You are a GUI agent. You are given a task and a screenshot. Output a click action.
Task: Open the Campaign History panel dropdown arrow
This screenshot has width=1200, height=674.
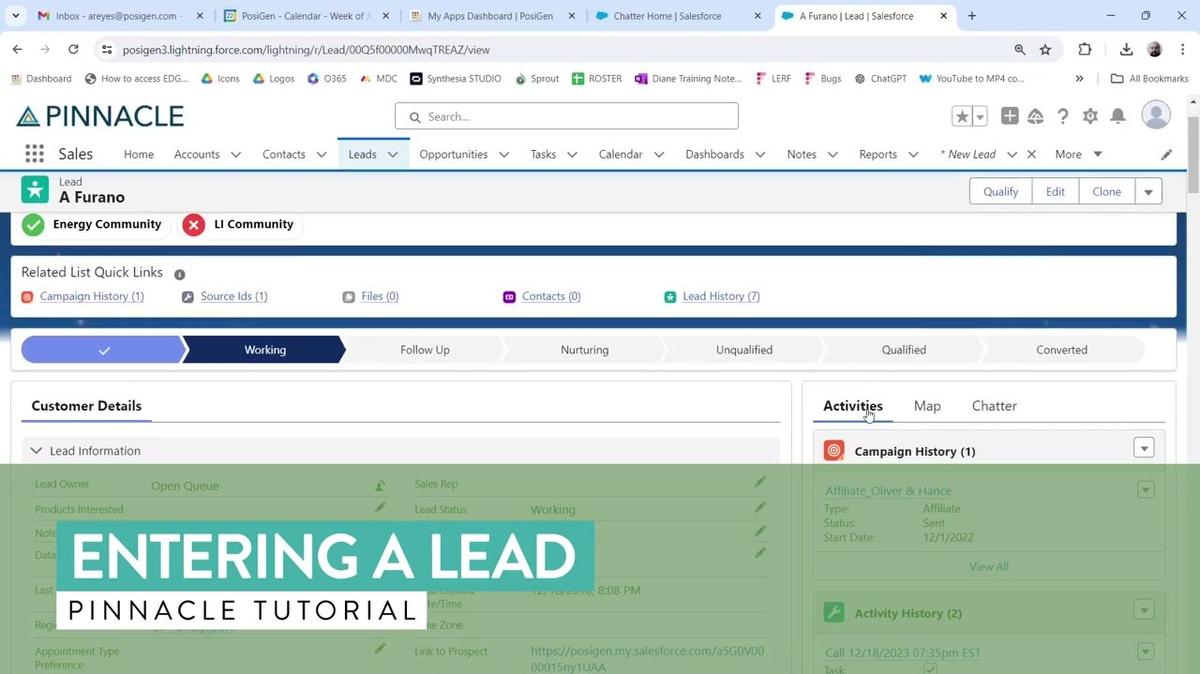1144,448
